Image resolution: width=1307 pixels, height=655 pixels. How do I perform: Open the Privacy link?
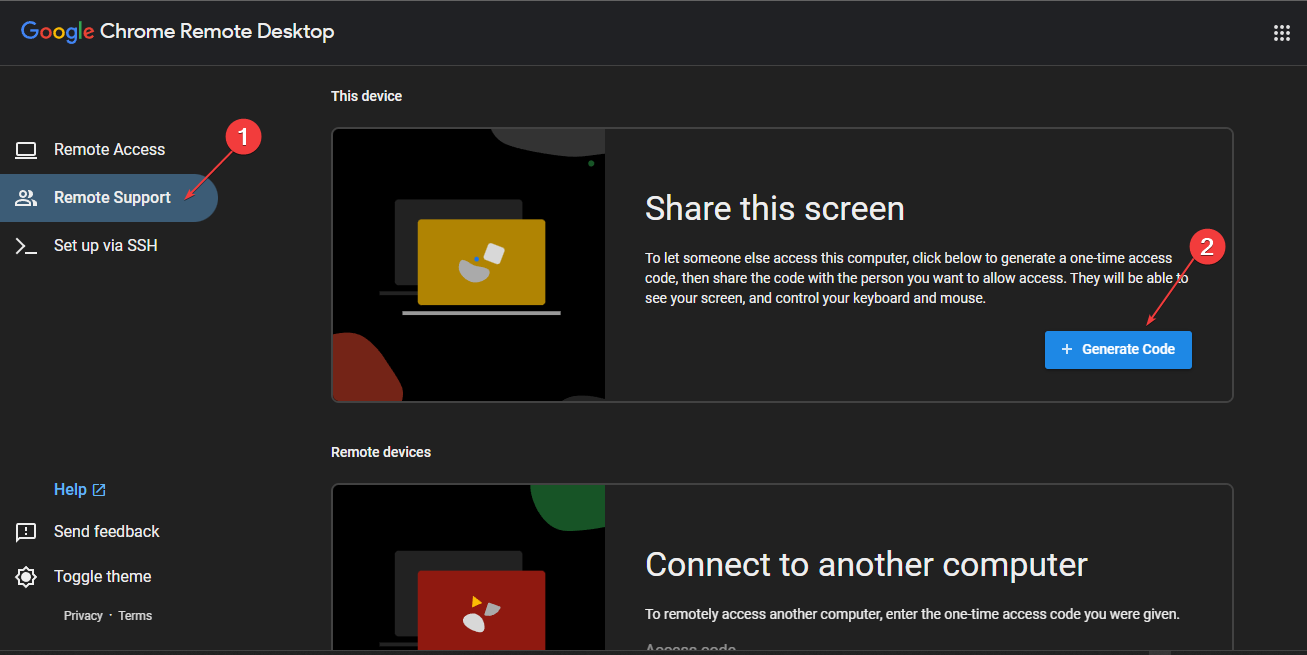point(83,616)
